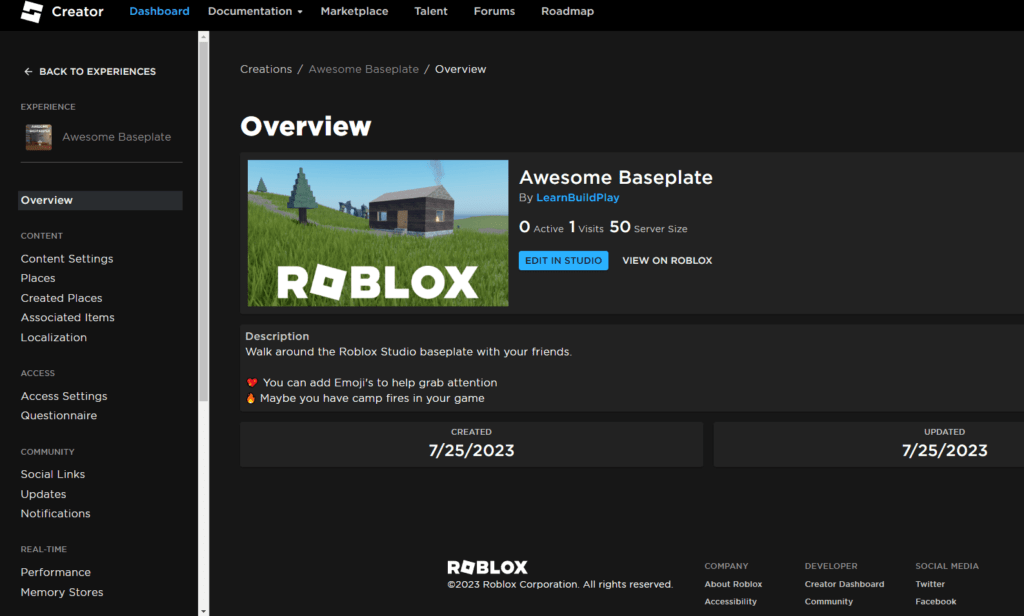This screenshot has height=616, width=1024.
Task: Click the footer Roblox logo
Action: pyautogui.click(x=487, y=567)
